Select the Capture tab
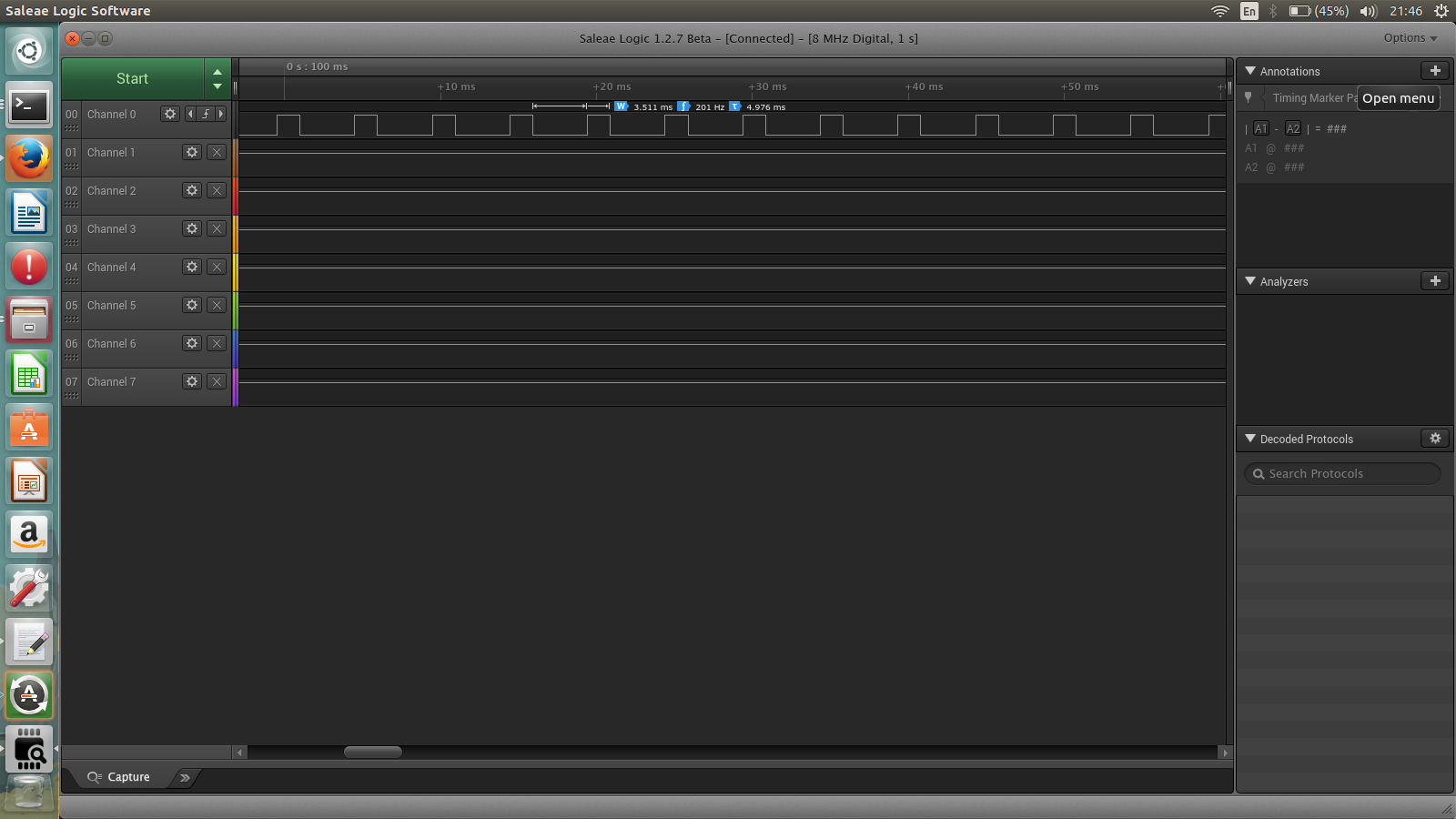1456x819 pixels. pos(119,777)
